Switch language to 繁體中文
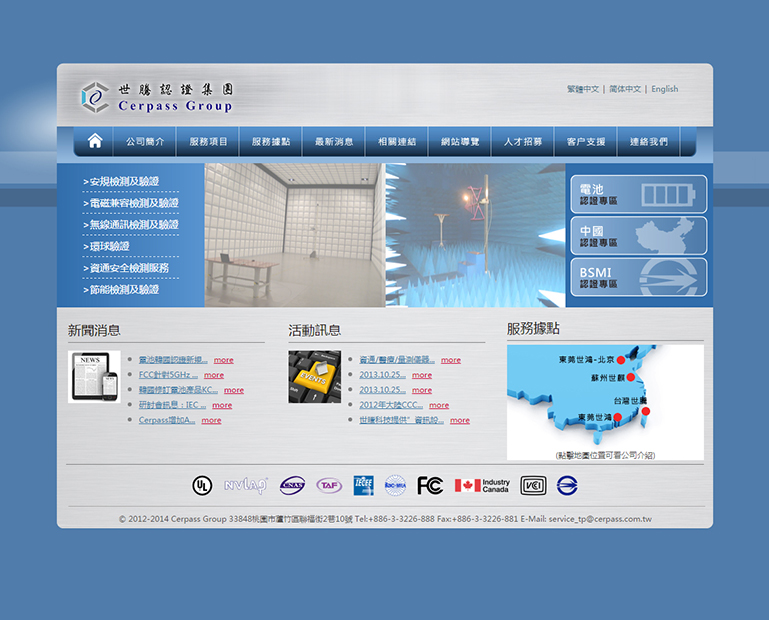 pos(583,89)
